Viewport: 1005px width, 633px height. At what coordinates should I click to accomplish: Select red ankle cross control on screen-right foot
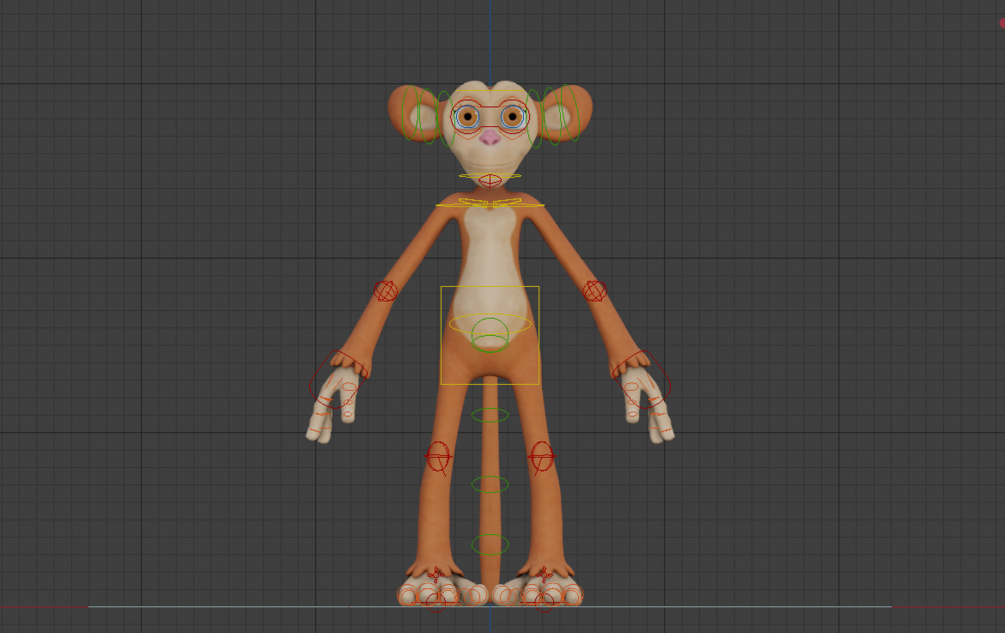click(x=544, y=574)
